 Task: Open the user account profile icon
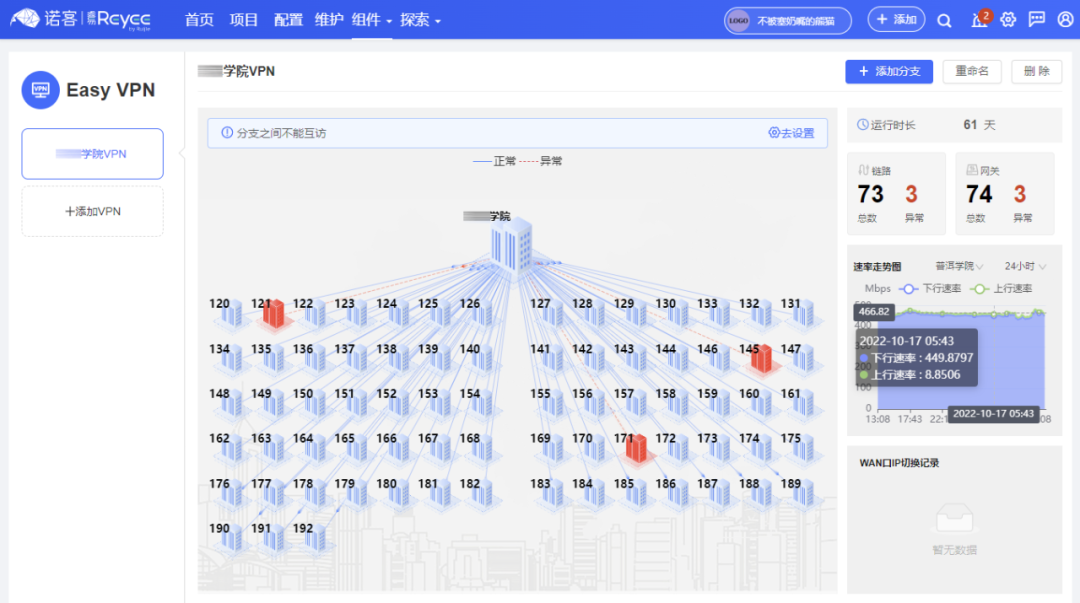pyautogui.click(x=1066, y=19)
